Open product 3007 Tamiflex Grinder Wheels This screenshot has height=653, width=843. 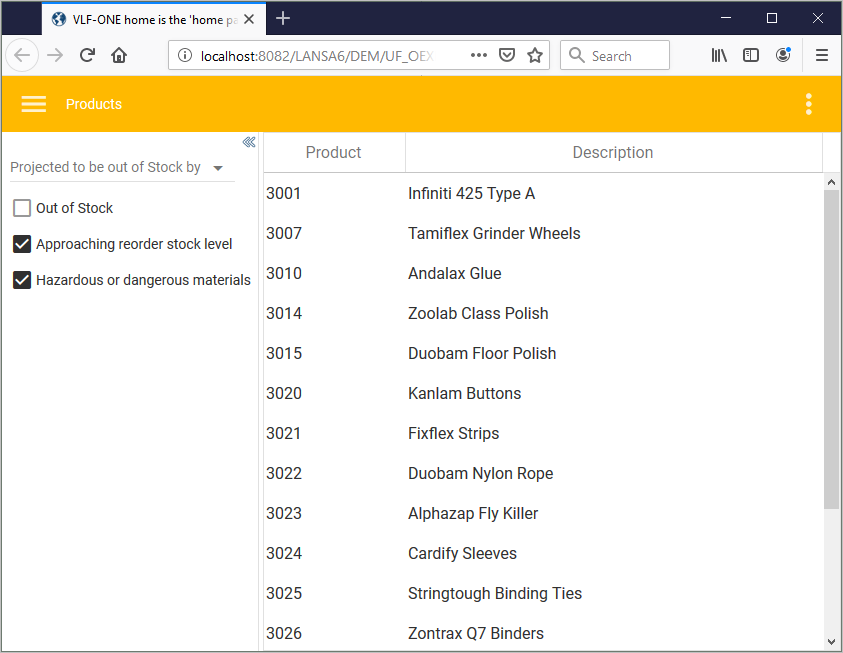[x=494, y=233]
